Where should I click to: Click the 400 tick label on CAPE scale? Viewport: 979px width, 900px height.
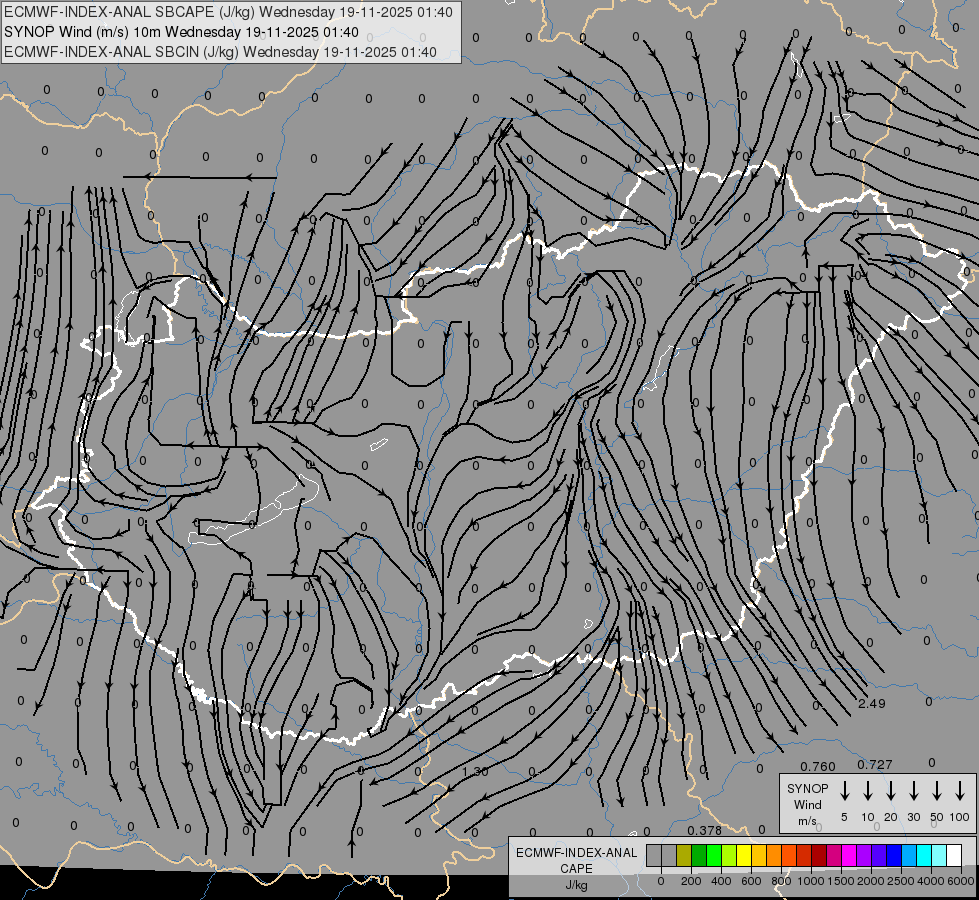pyautogui.click(x=721, y=881)
